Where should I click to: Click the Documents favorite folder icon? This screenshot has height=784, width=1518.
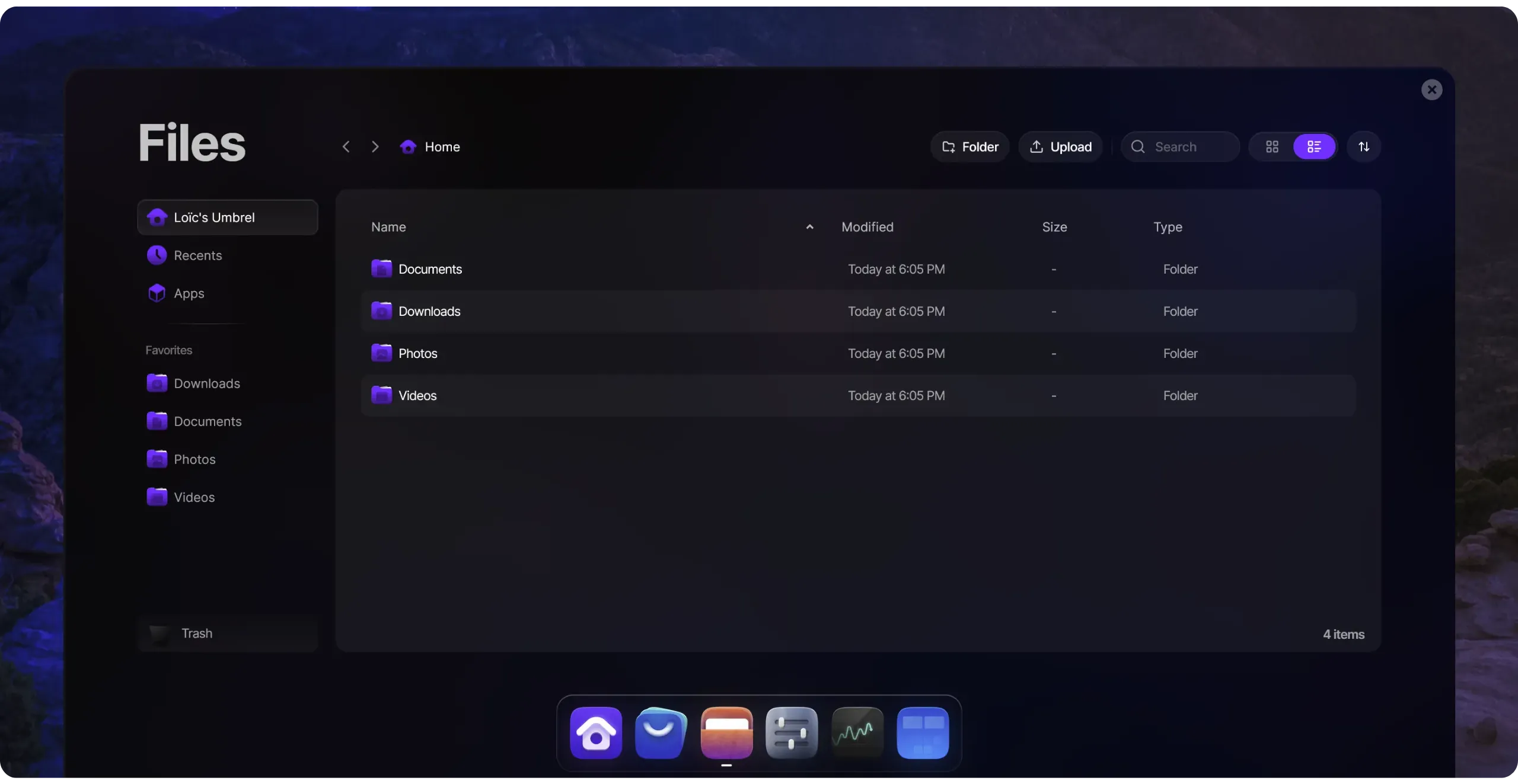[x=157, y=421]
